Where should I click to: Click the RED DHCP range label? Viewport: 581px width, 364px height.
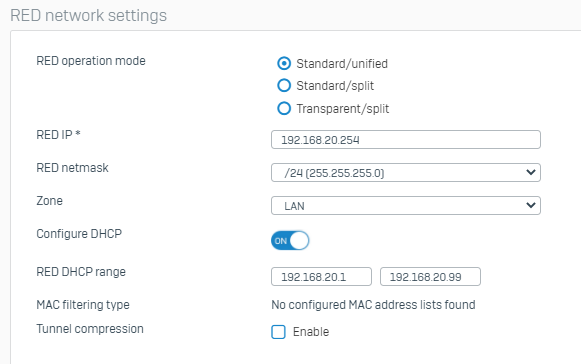[81, 272]
